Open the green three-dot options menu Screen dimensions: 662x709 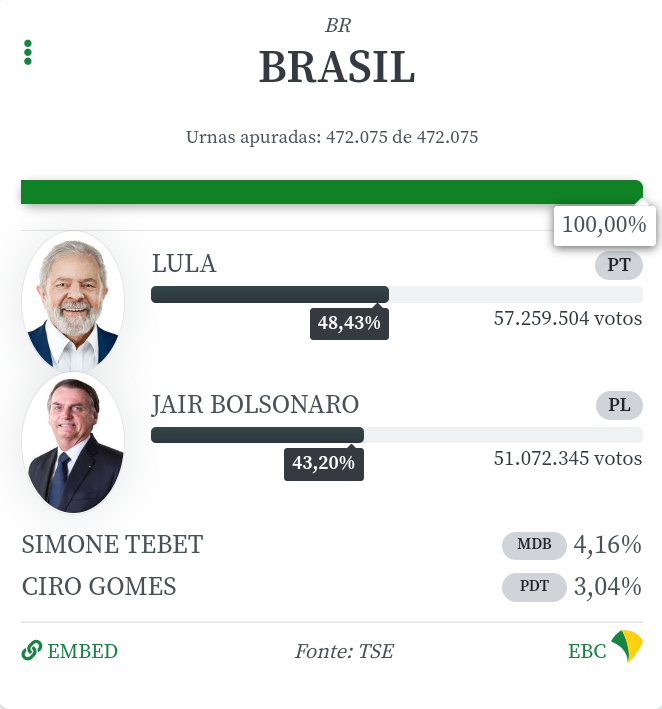coord(28,52)
